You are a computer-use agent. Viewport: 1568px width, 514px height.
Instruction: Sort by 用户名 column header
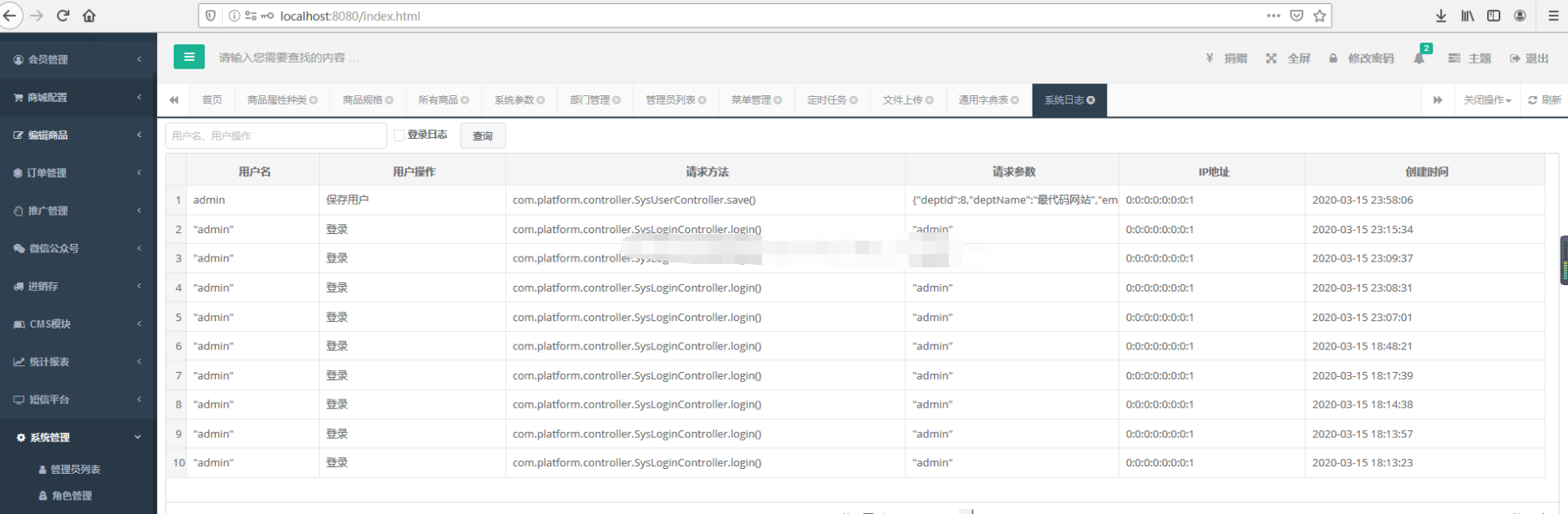(254, 171)
